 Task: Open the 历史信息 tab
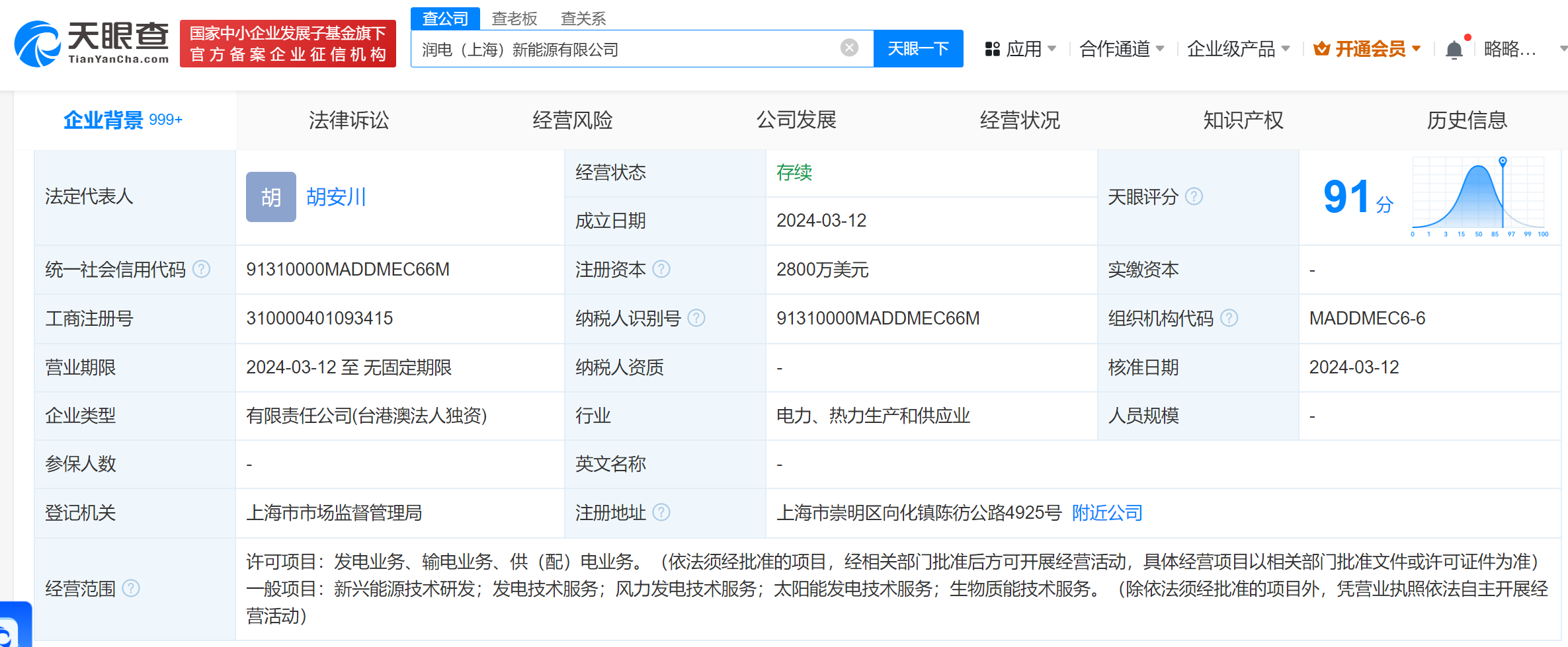coord(1467,120)
